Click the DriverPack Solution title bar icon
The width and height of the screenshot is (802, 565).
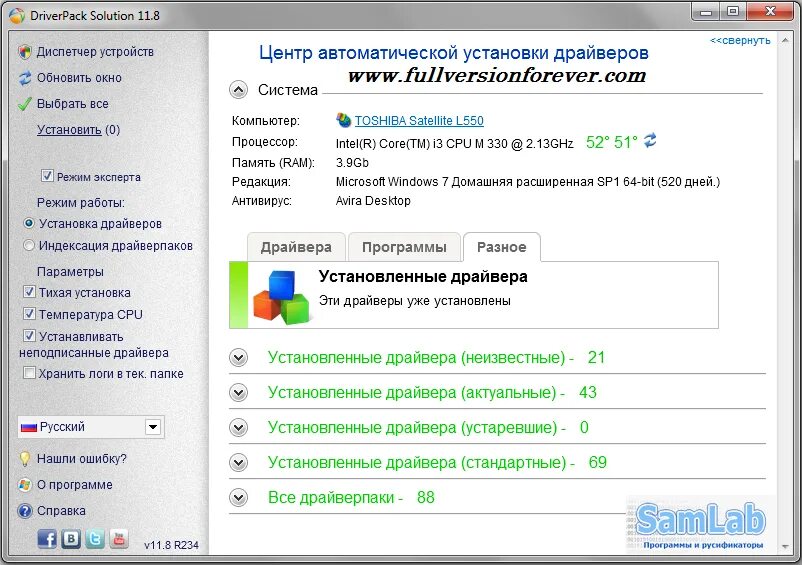pos(16,15)
